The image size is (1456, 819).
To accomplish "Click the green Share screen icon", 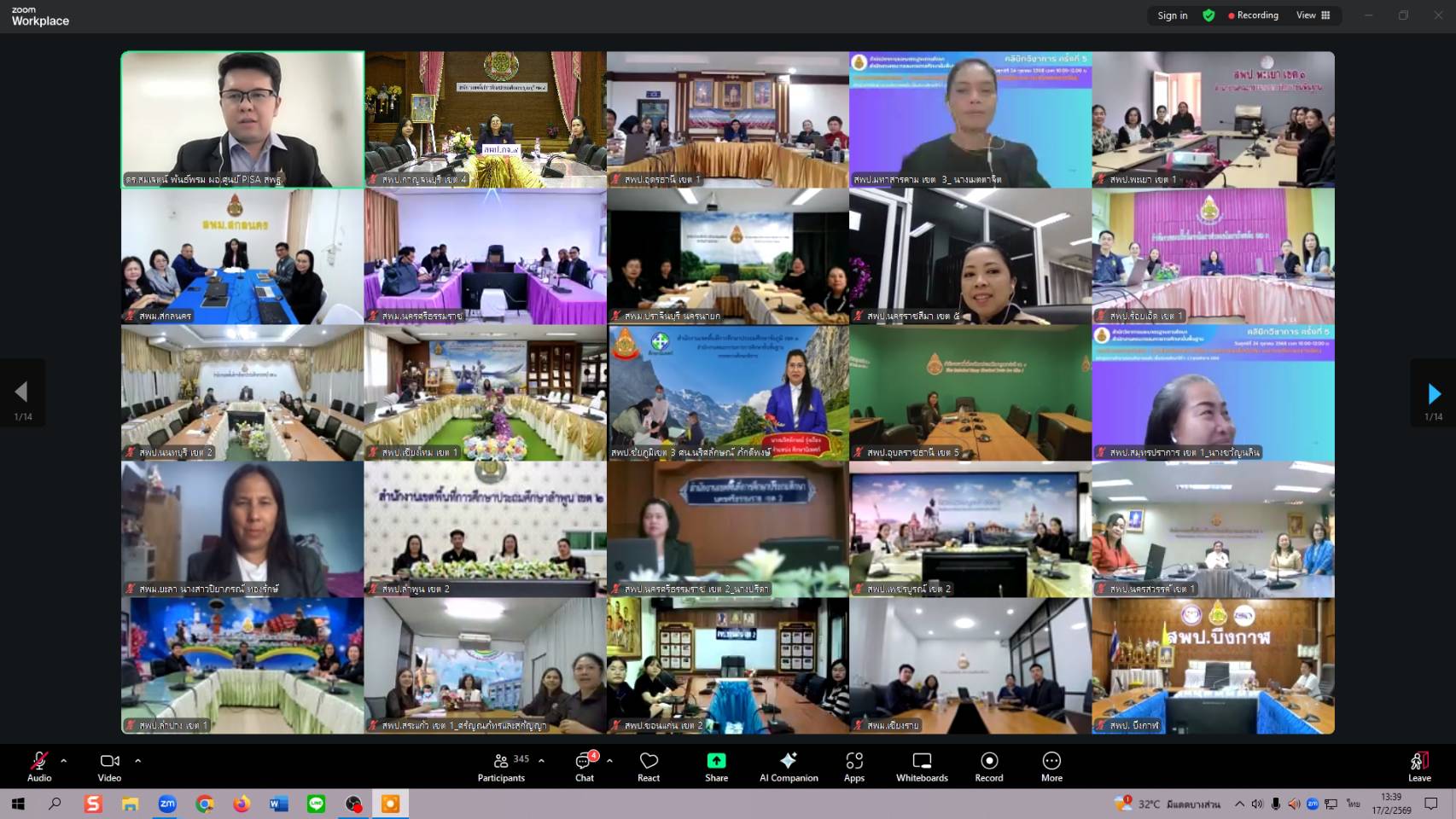I will tap(716, 761).
